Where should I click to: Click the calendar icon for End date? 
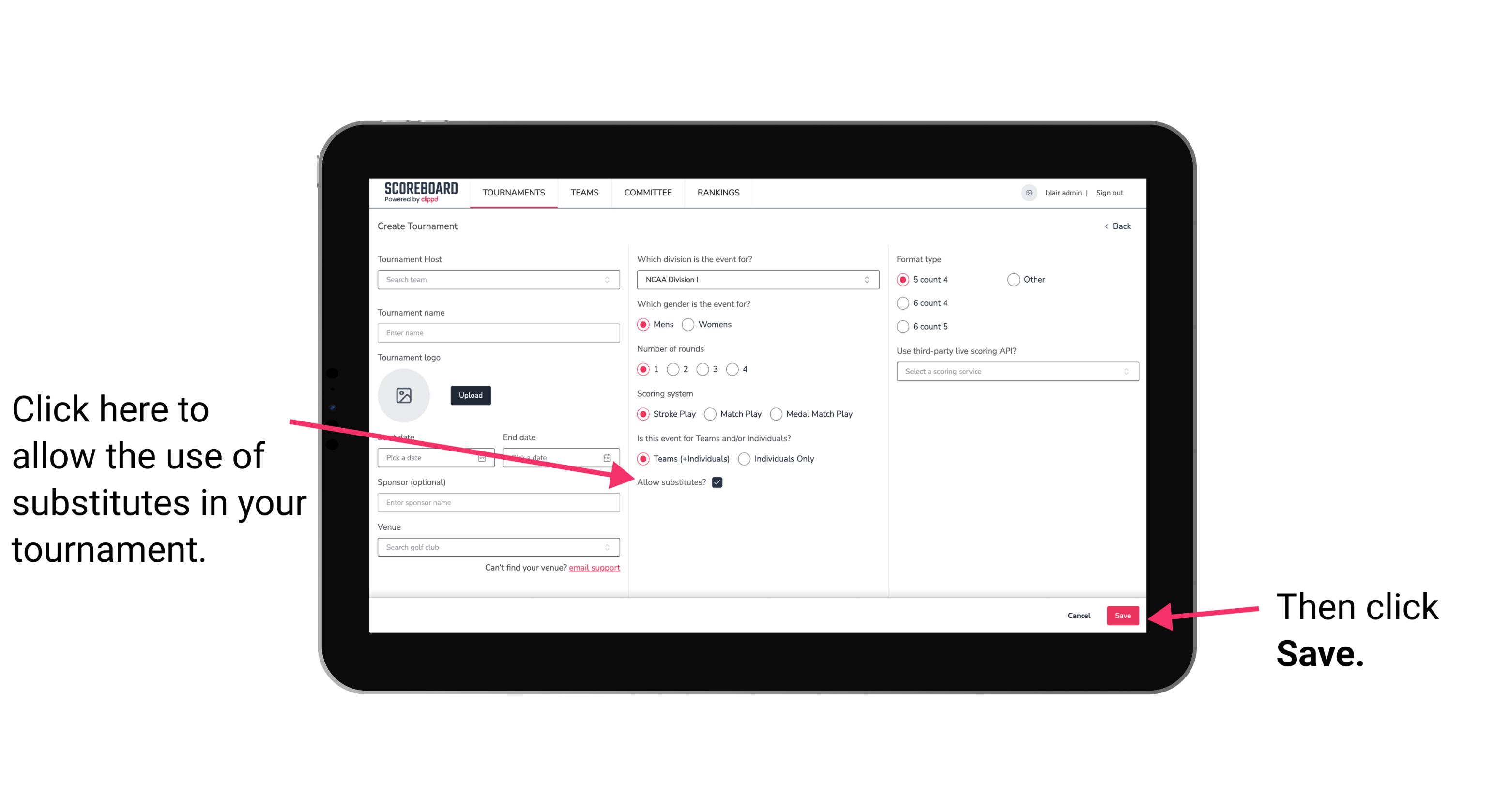point(610,457)
